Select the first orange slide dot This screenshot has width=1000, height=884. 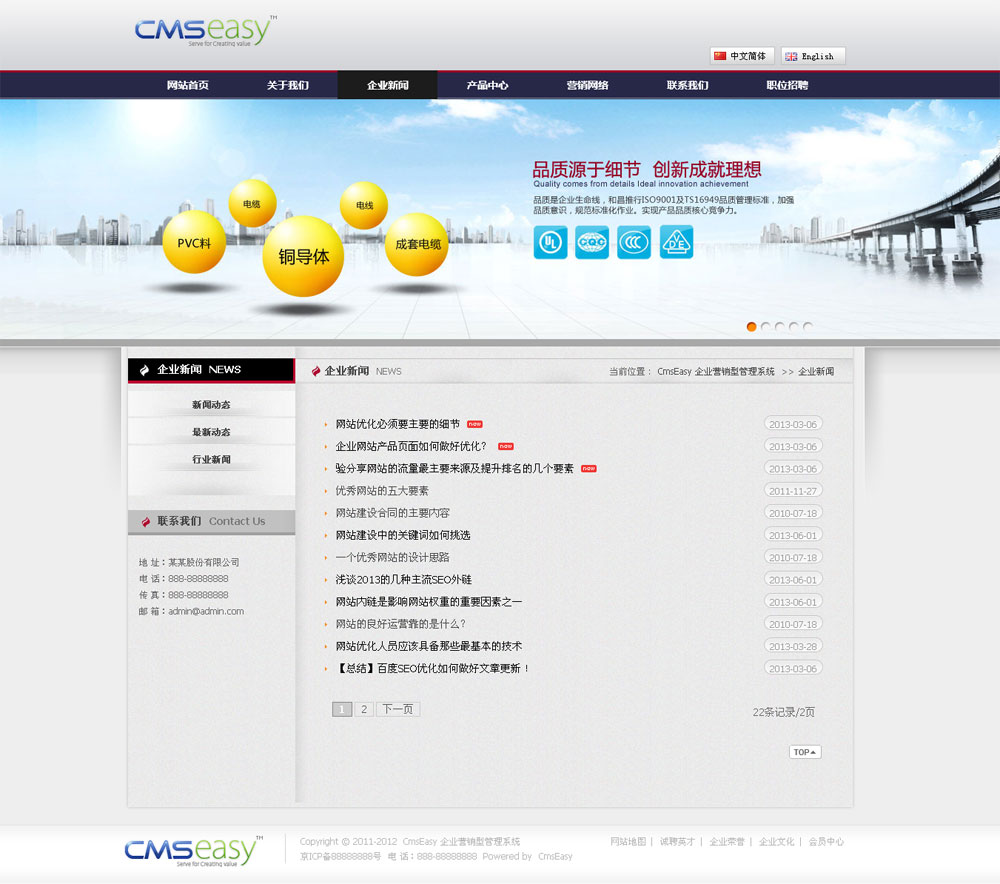[752, 327]
